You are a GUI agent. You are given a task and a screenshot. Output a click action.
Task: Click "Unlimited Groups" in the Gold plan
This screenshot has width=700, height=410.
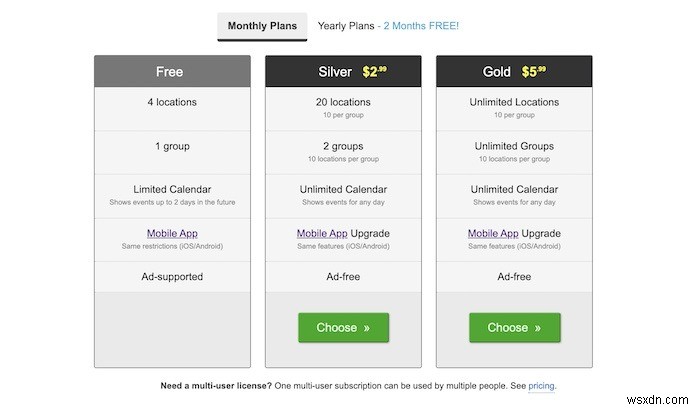click(514, 146)
